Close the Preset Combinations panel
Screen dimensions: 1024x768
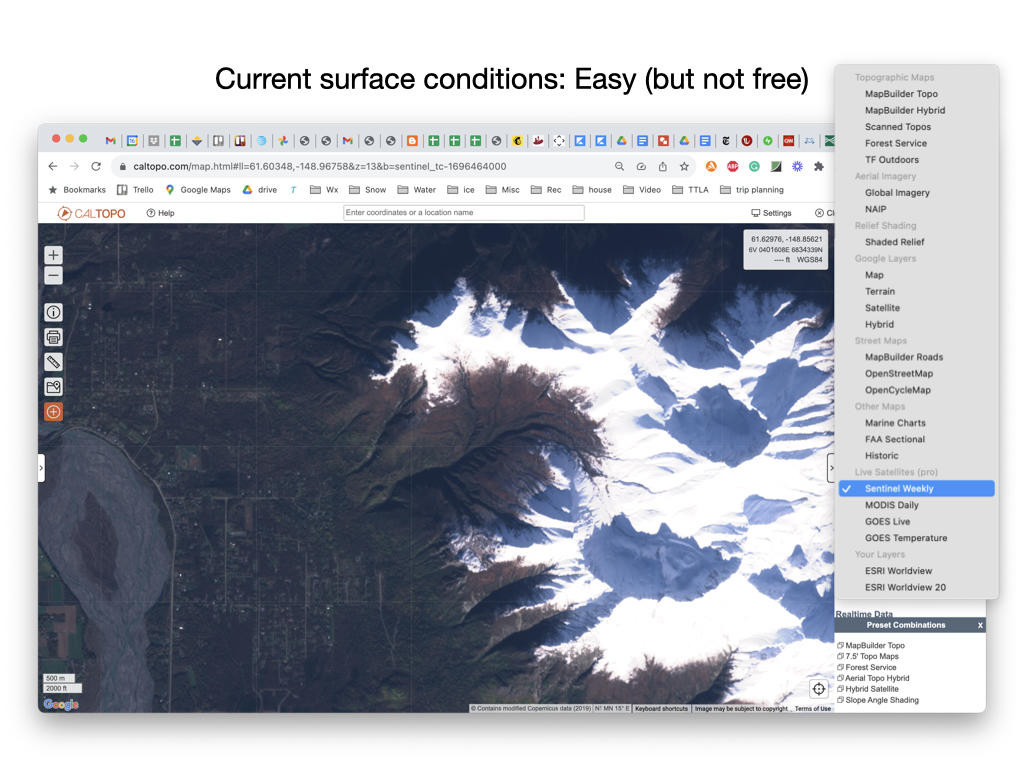(x=980, y=626)
